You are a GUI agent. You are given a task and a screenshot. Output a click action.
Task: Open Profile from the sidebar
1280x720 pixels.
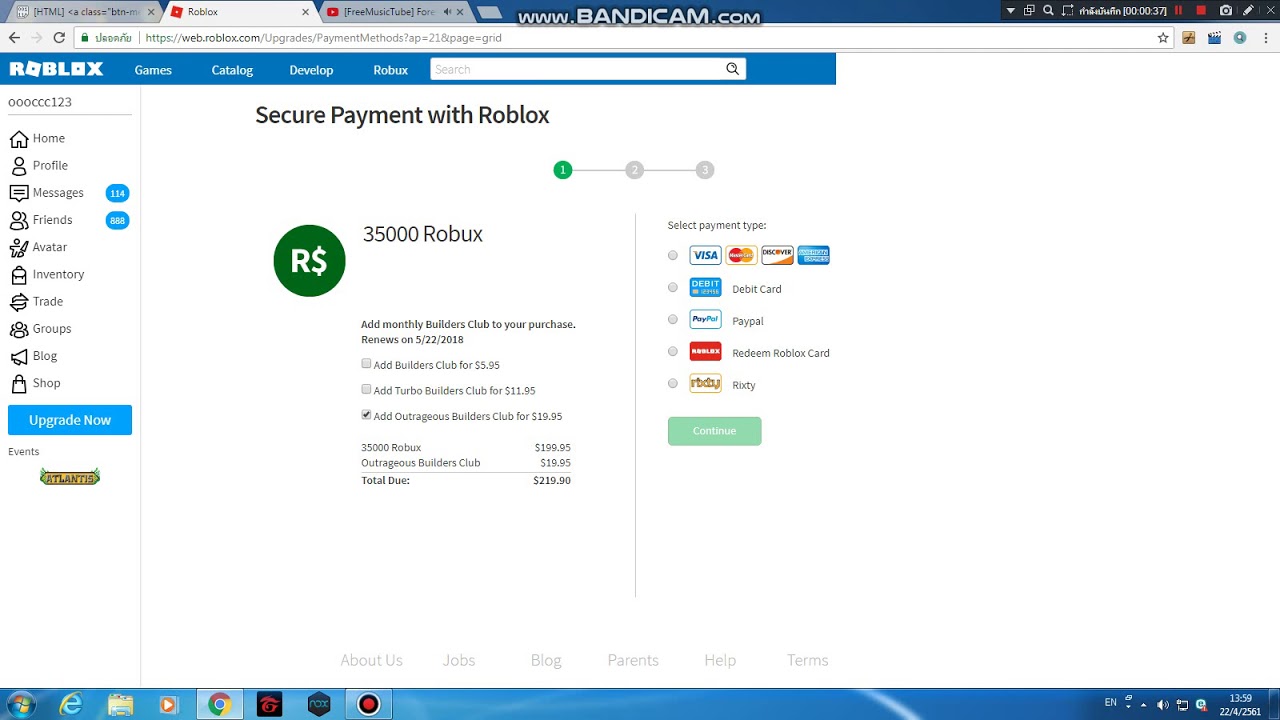point(50,165)
